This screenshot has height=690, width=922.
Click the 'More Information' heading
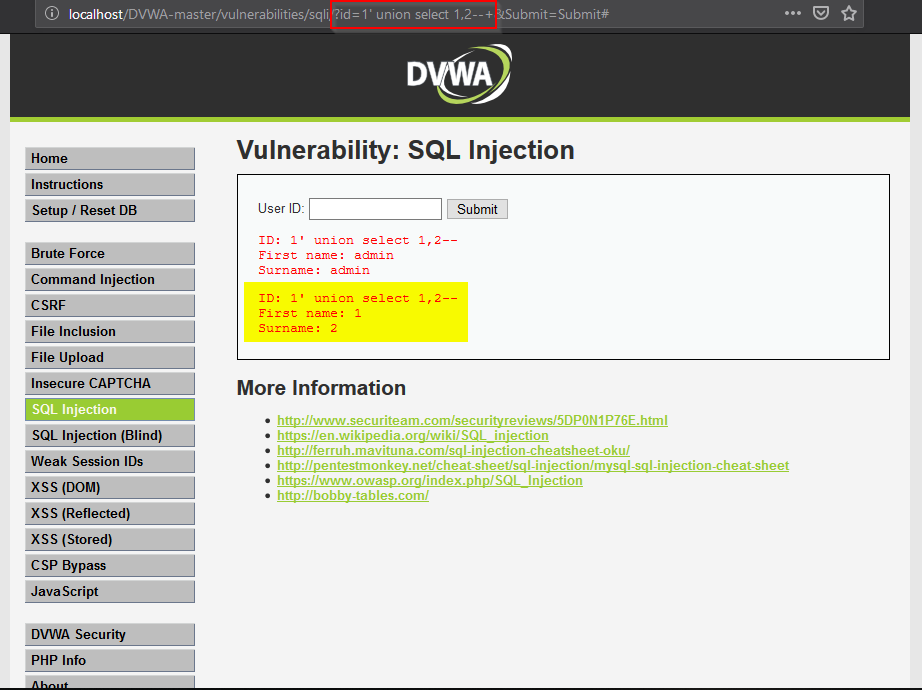click(321, 388)
